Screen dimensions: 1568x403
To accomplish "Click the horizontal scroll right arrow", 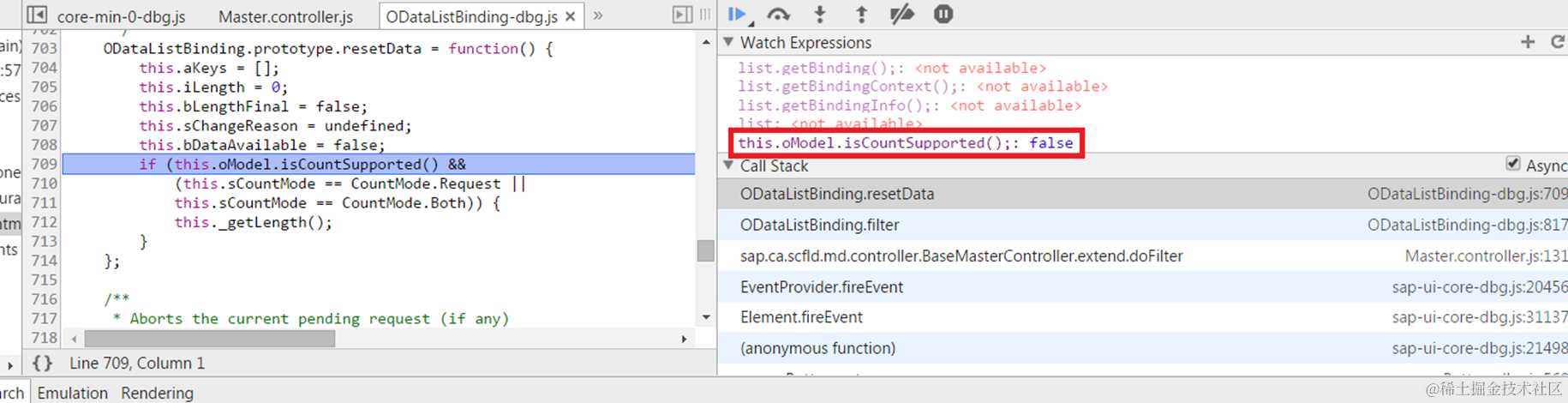I will 684,339.
